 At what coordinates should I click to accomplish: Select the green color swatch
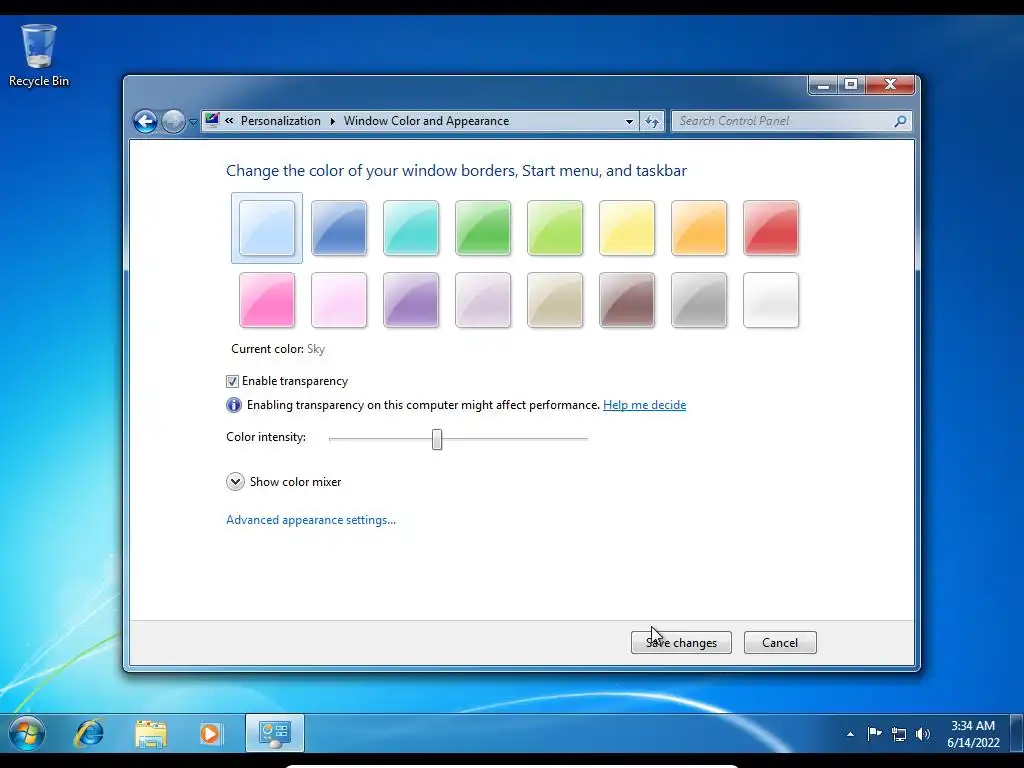click(483, 228)
